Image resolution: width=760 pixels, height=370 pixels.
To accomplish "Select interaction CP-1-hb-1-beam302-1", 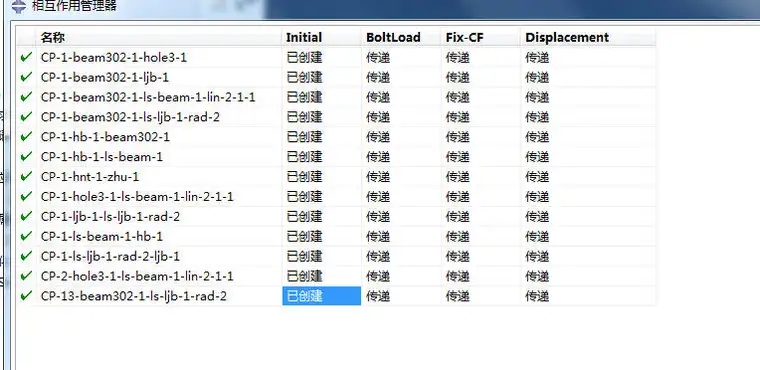I will click(106, 137).
